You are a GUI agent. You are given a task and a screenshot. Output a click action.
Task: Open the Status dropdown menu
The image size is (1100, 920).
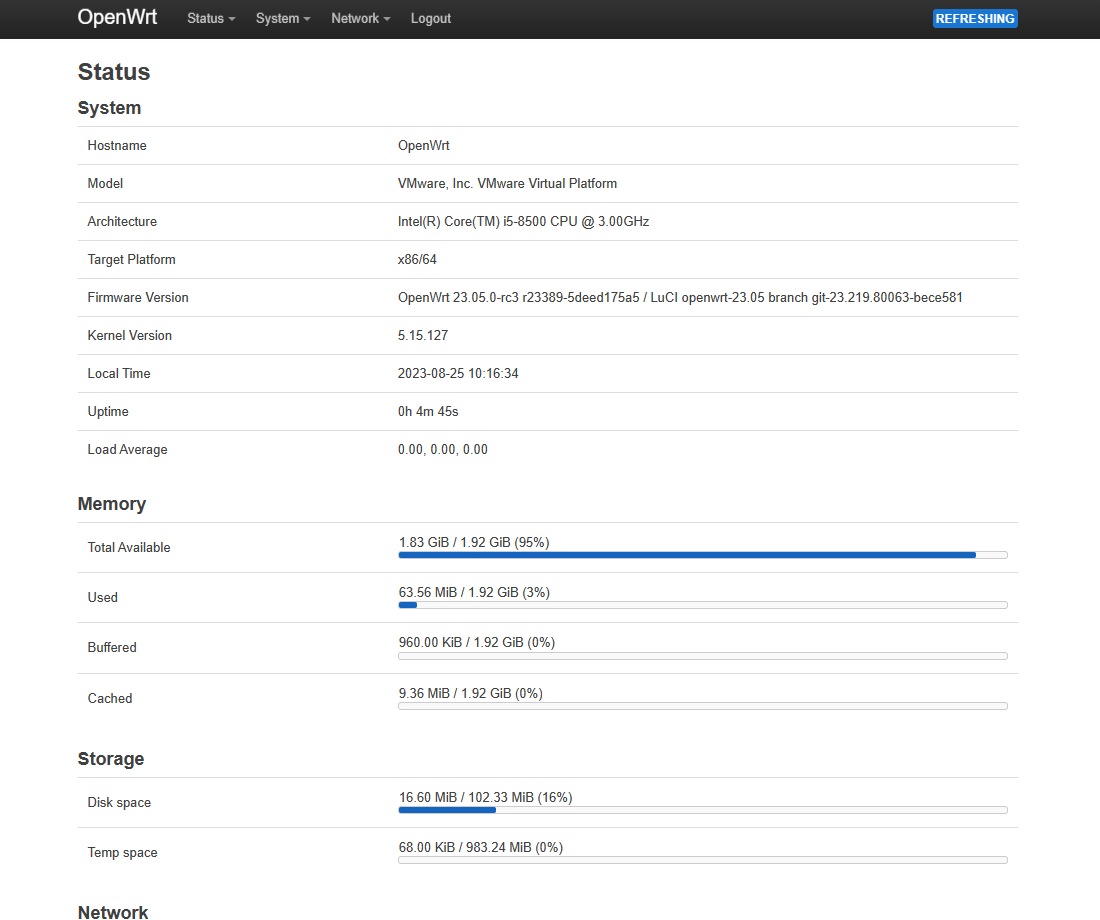tap(210, 18)
